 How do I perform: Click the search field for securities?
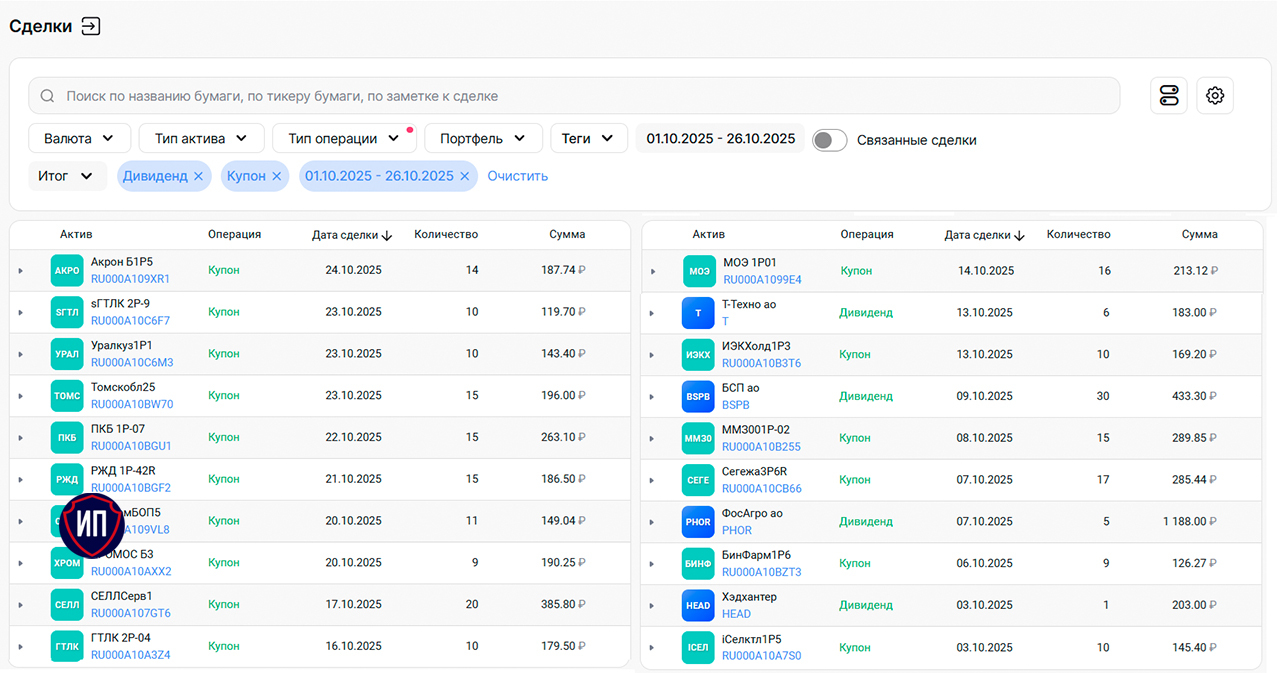click(x=573, y=96)
